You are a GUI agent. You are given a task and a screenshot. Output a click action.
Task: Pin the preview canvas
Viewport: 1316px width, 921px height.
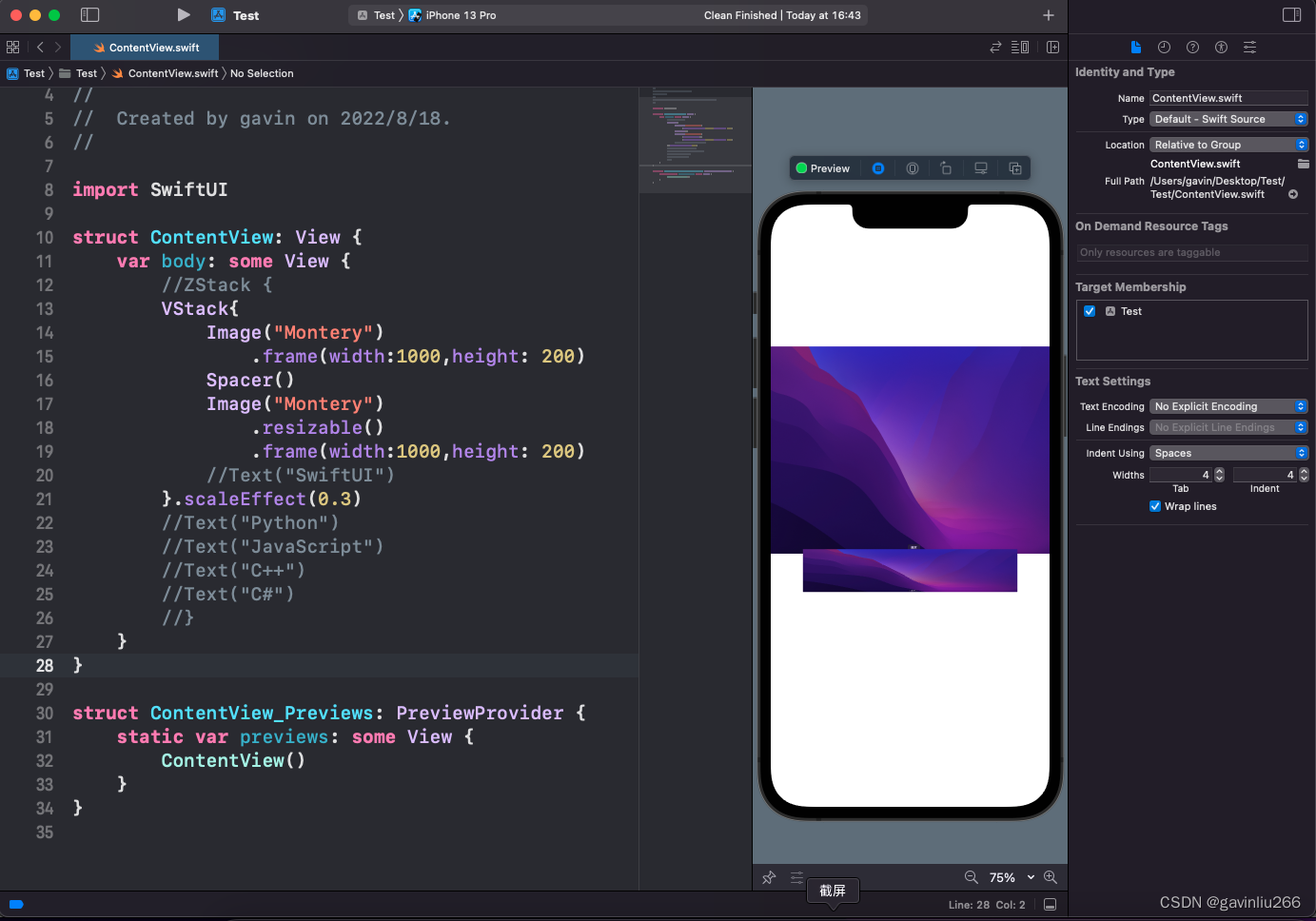[x=769, y=877]
